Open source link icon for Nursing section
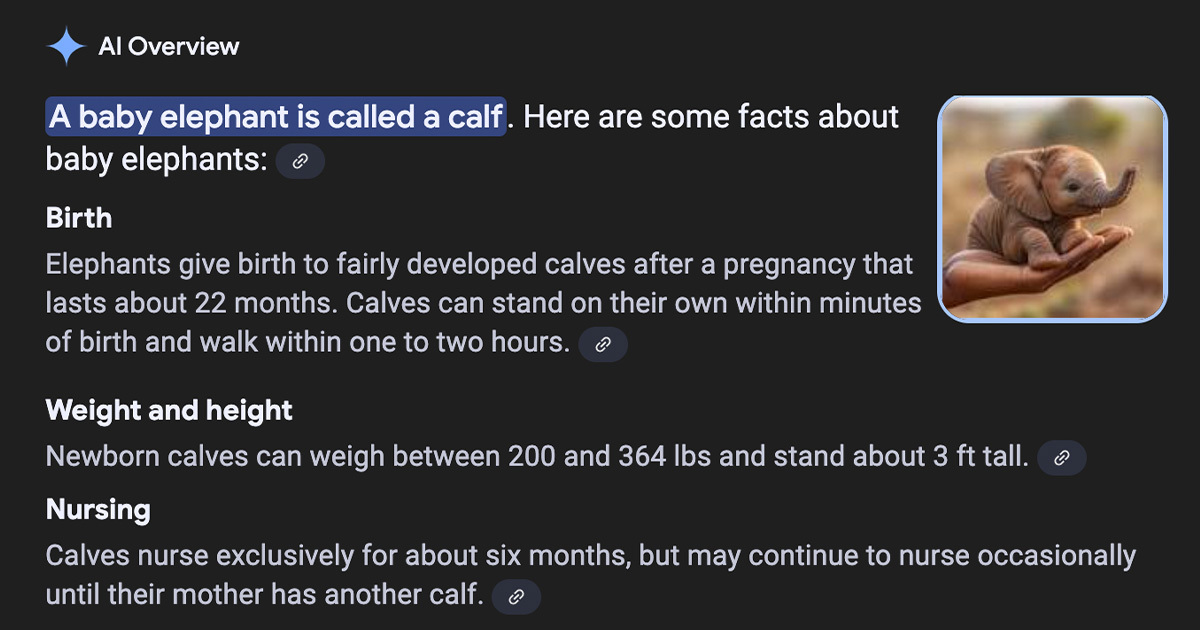The height and width of the screenshot is (630, 1200). tap(516, 597)
